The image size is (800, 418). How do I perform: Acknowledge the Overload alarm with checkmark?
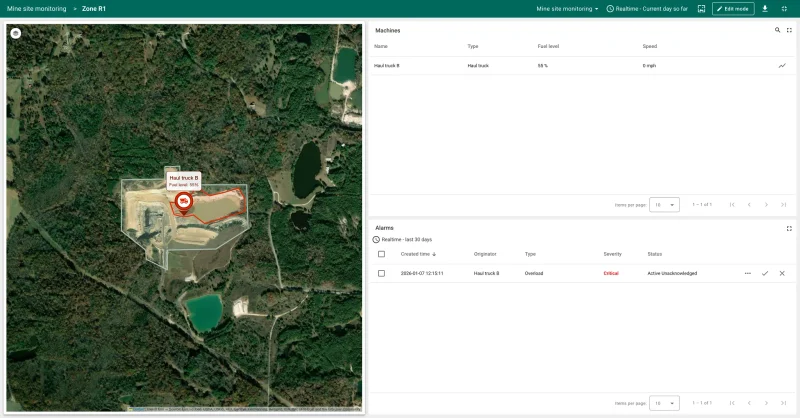pyautogui.click(x=765, y=274)
